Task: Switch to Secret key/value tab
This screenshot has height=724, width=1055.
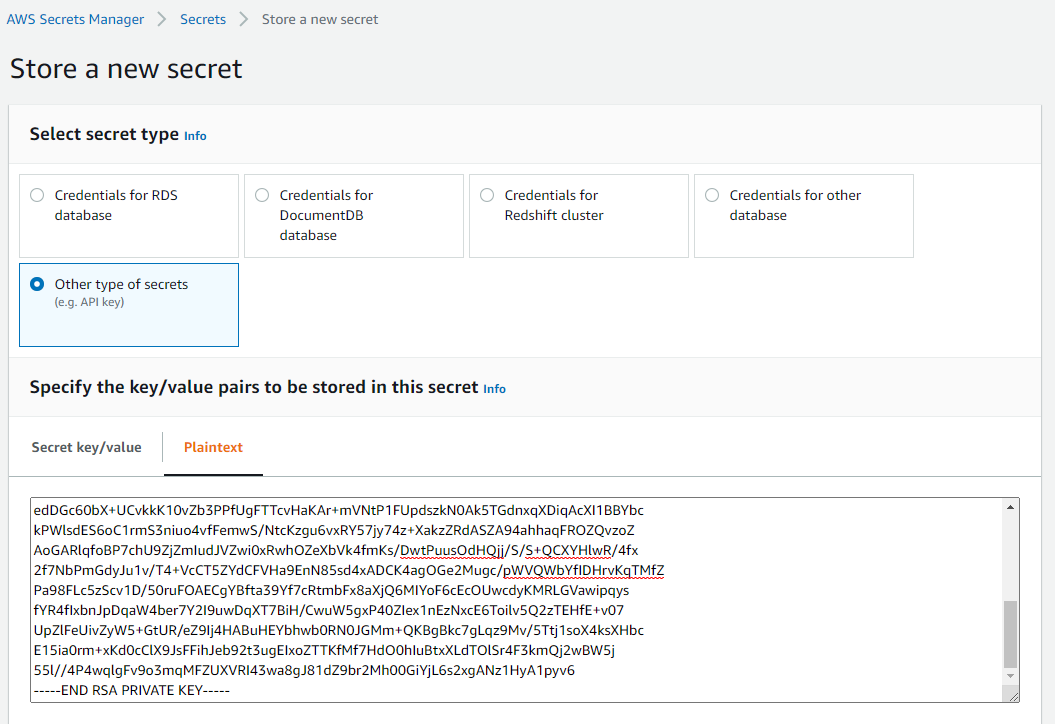Action: [86, 447]
